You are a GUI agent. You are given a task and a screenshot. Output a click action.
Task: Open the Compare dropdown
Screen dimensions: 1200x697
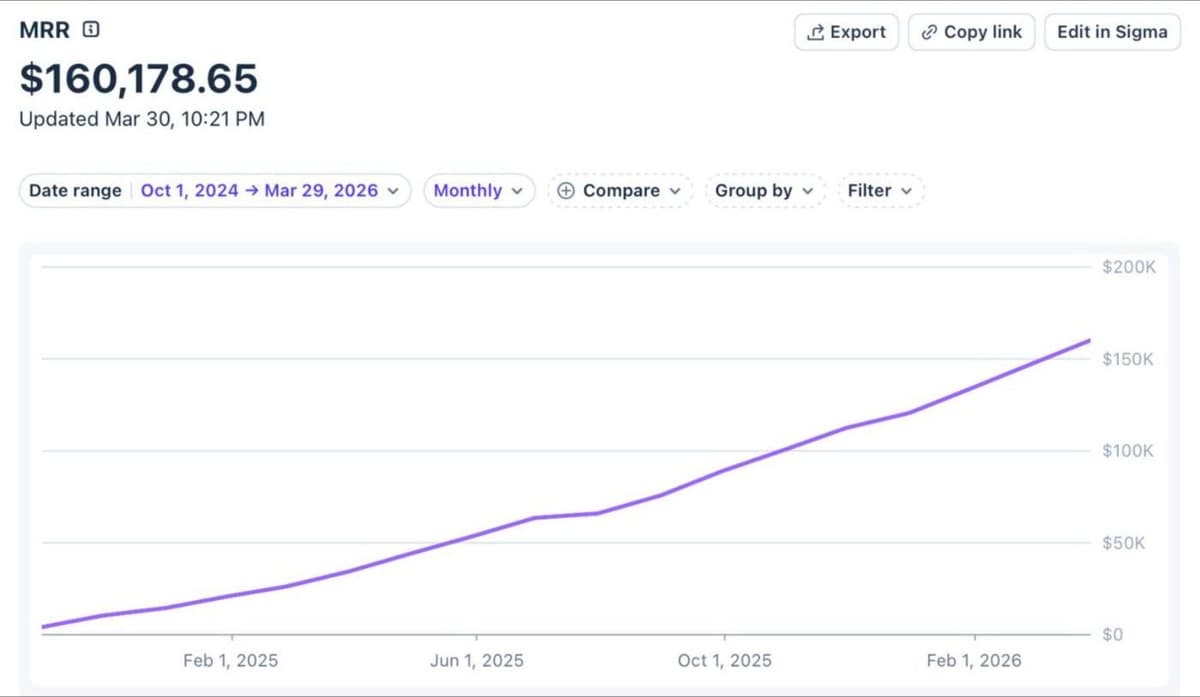point(620,190)
